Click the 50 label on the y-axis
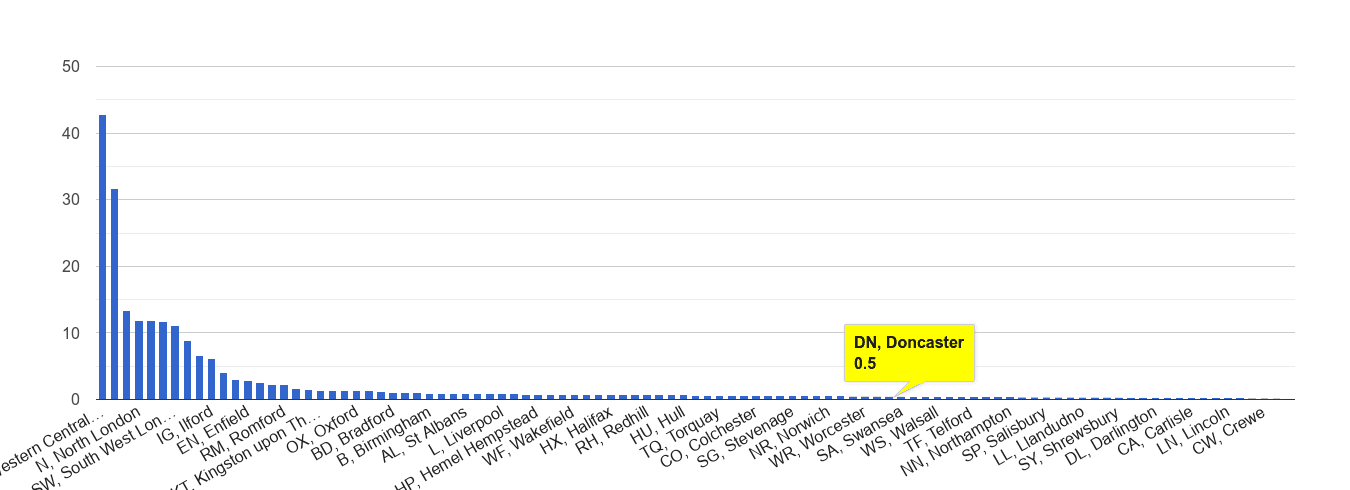The height and width of the screenshot is (490, 1350). [71, 66]
